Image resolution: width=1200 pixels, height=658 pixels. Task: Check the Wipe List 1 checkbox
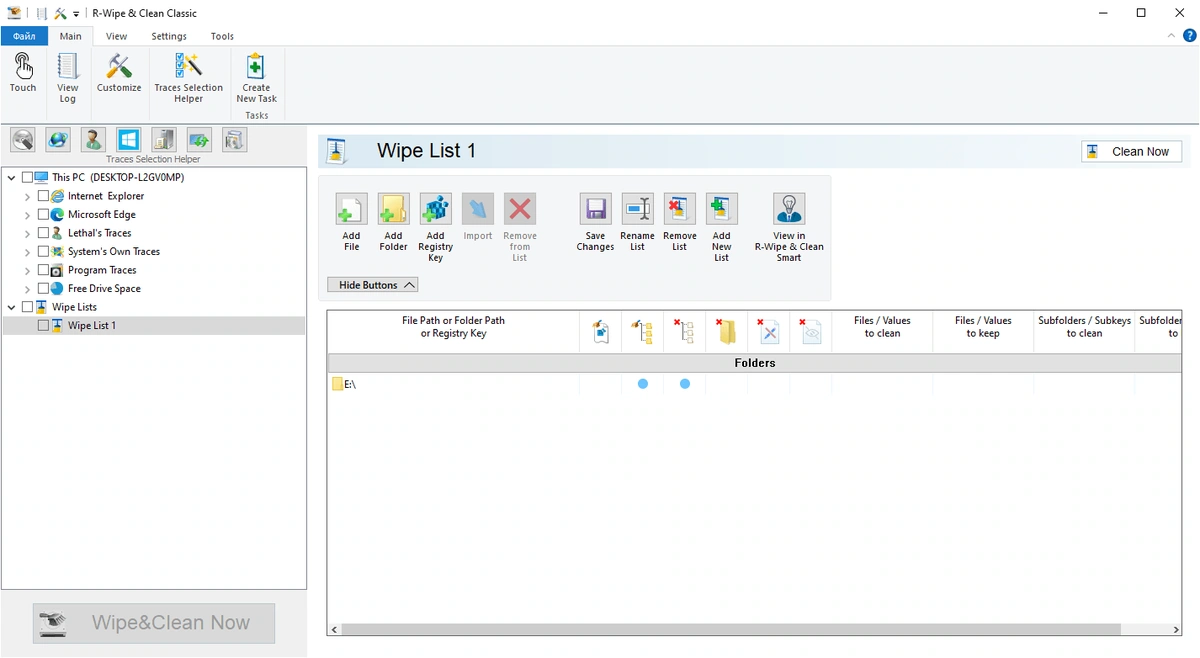coord(43,325)
